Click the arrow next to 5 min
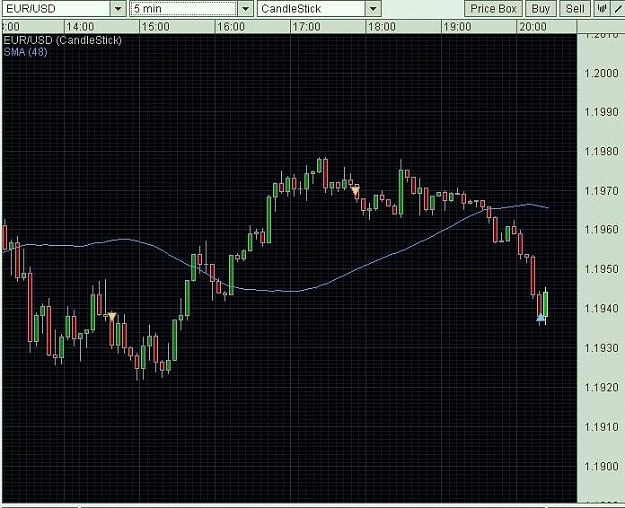This screenshot has width=625, height=508. pos(246,8)
